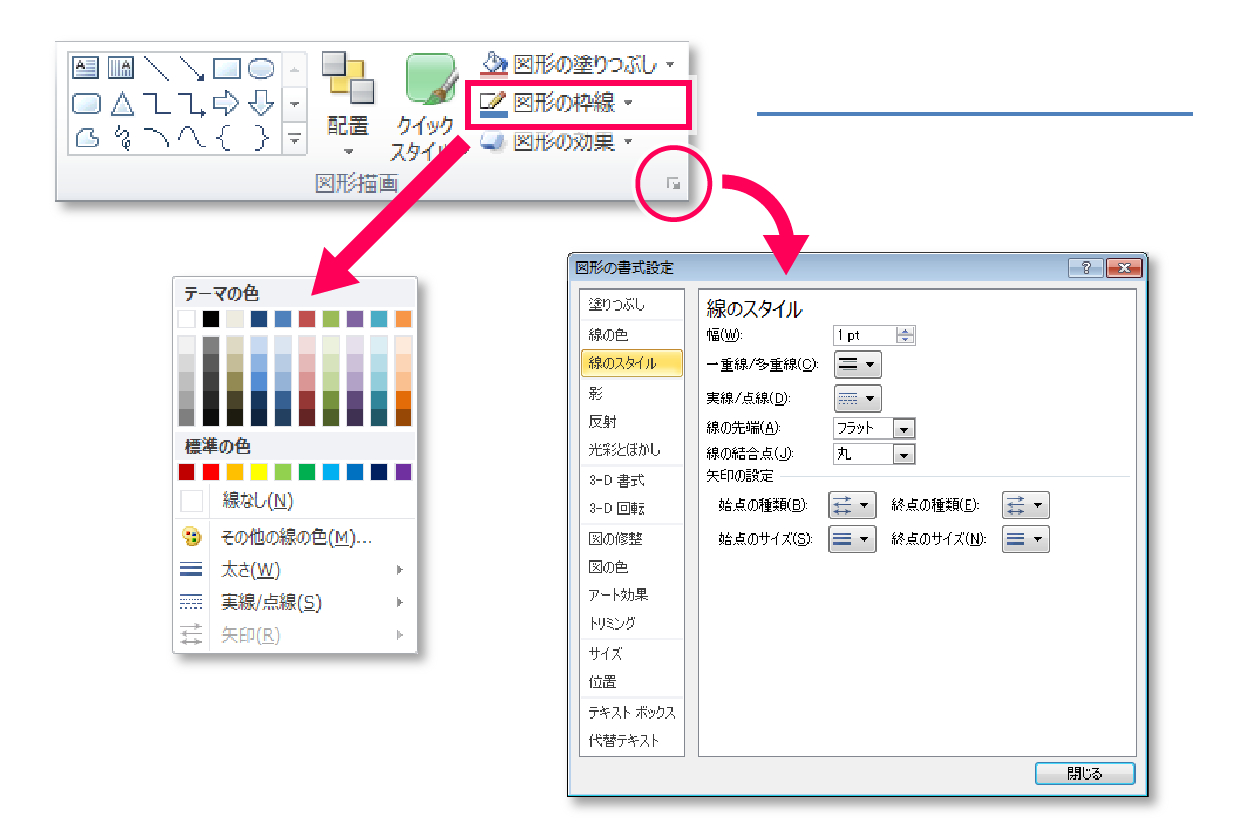This screenshot has width=1260, height=840.
Task: Open the 終点のサイズ end size dropdown
Action: [1025, 539]
